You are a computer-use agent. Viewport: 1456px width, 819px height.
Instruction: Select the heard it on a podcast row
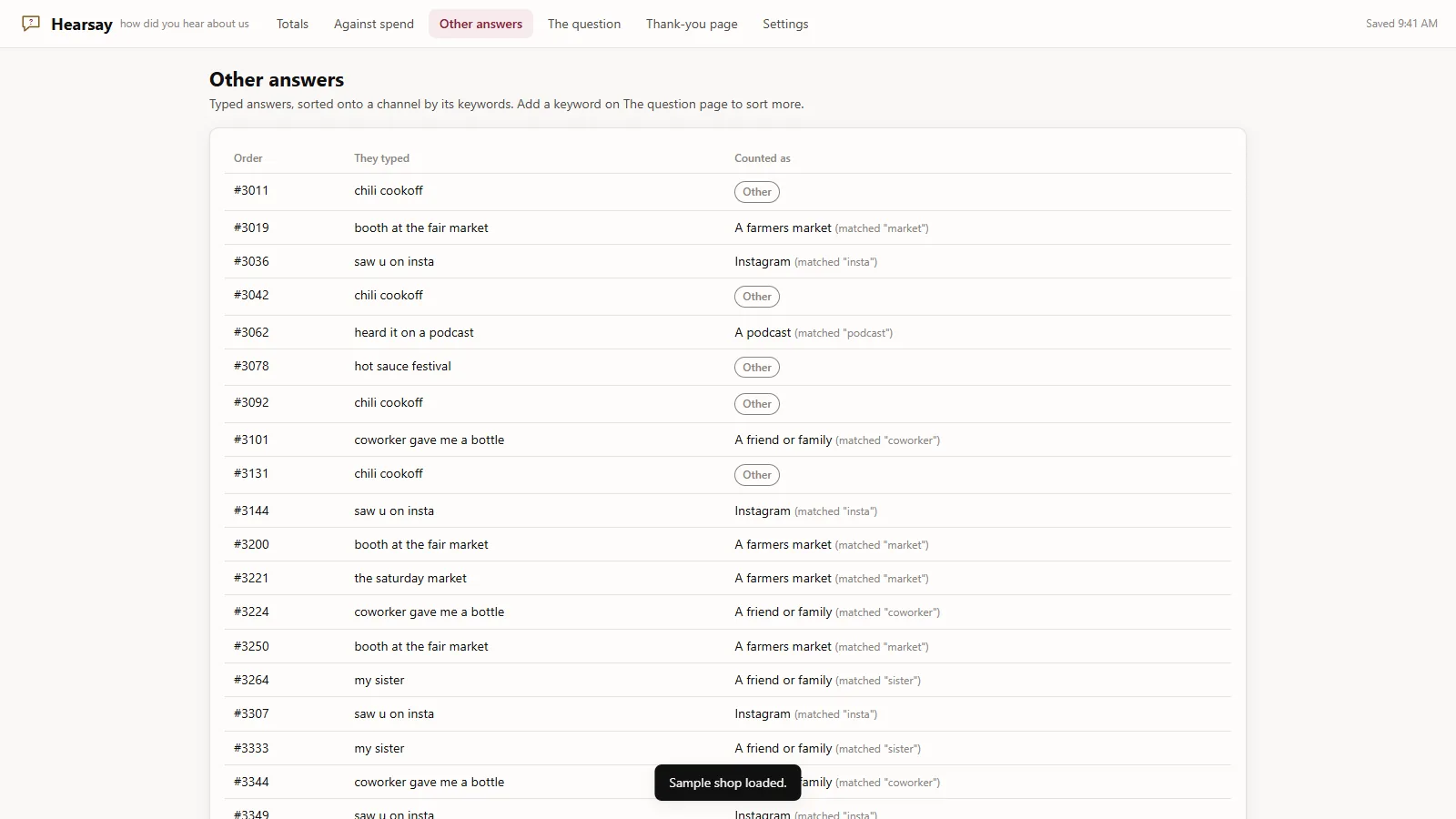(728, 332)
